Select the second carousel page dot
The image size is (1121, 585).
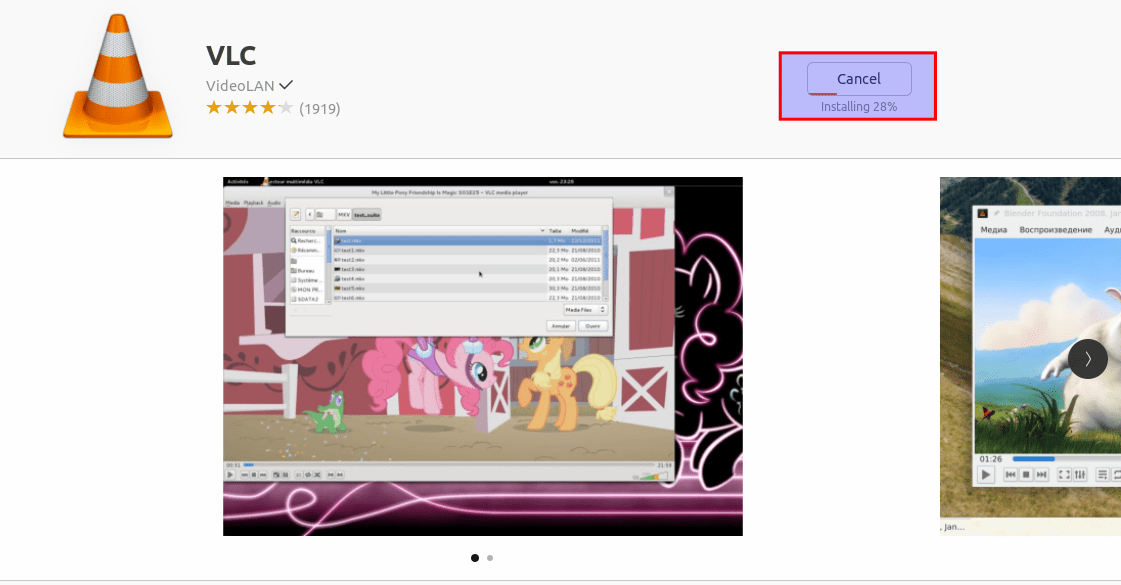tap(490, 558)
